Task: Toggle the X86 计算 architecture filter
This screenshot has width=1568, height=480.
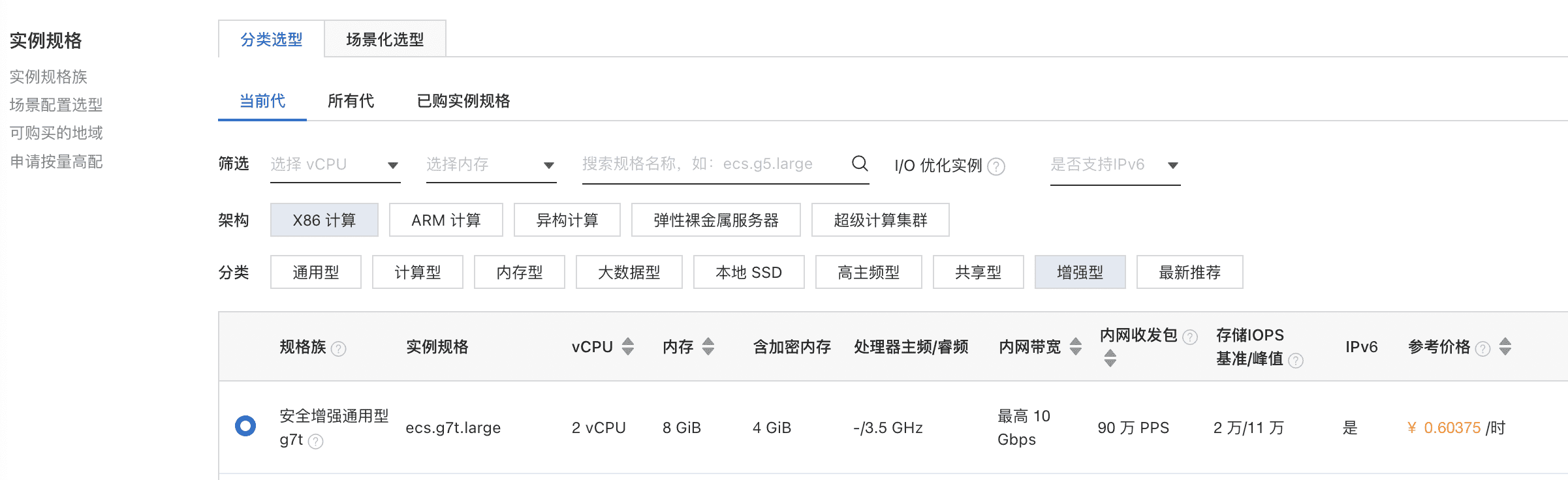Action: 324,220
